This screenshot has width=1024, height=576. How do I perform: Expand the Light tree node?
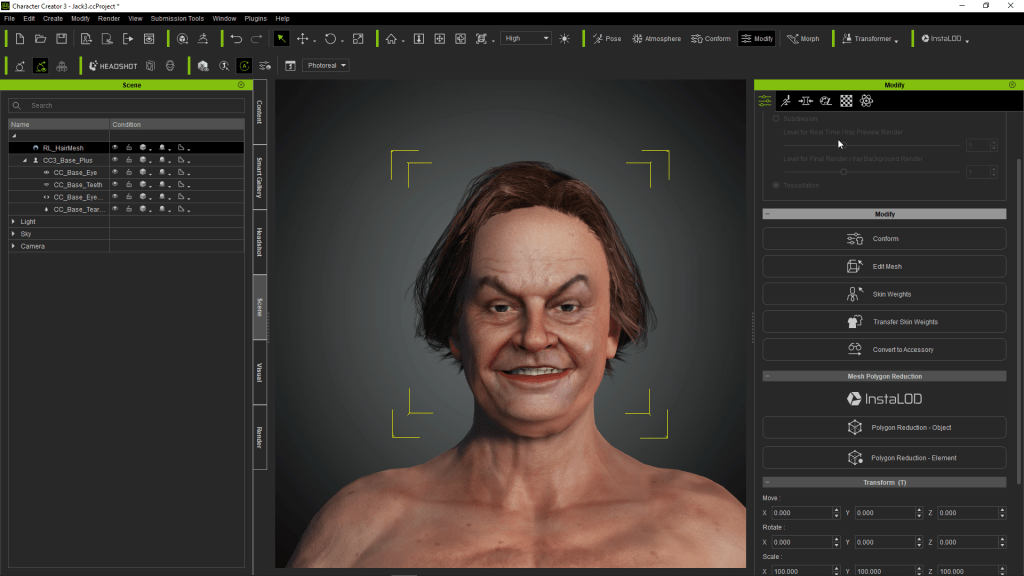click(13, 221)
